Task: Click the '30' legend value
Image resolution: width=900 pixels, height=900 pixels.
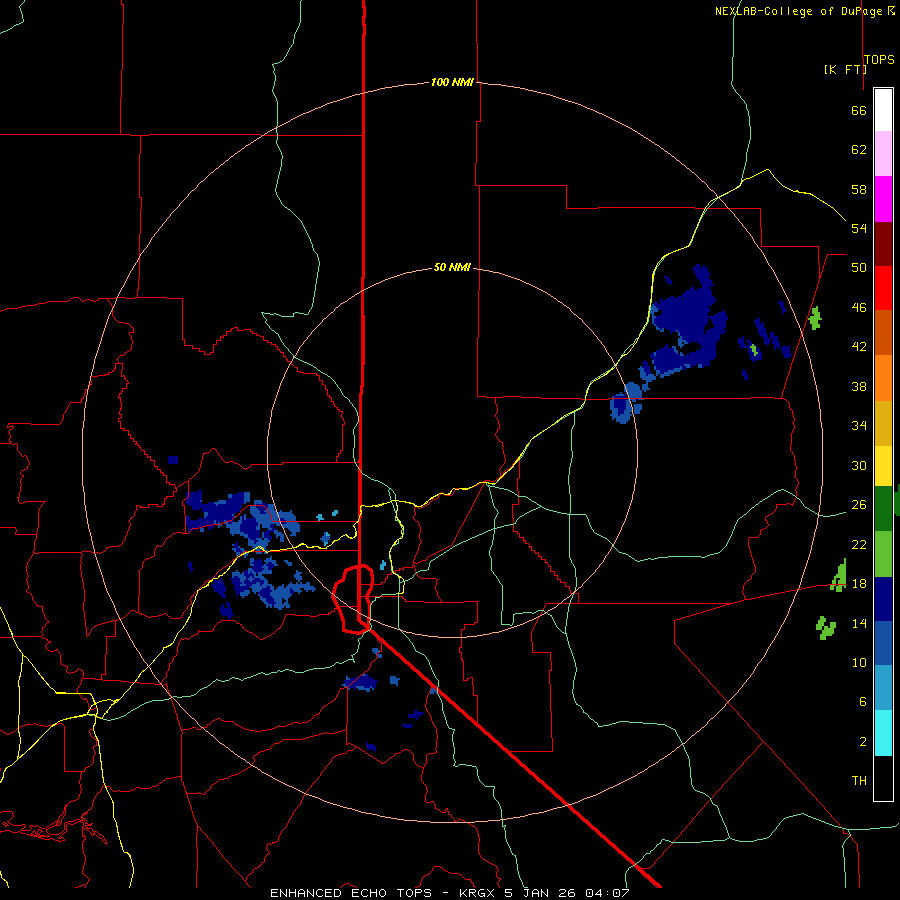Action: [859, 465]
